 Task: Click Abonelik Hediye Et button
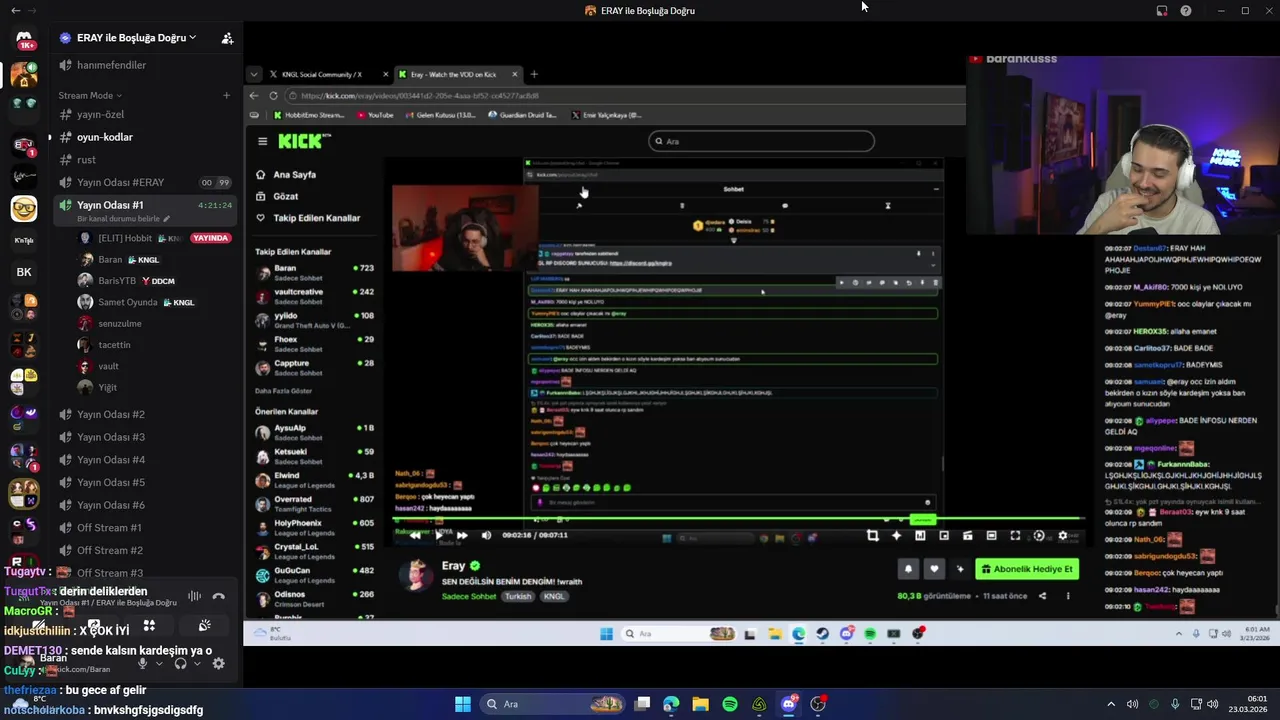(1027, 569)
